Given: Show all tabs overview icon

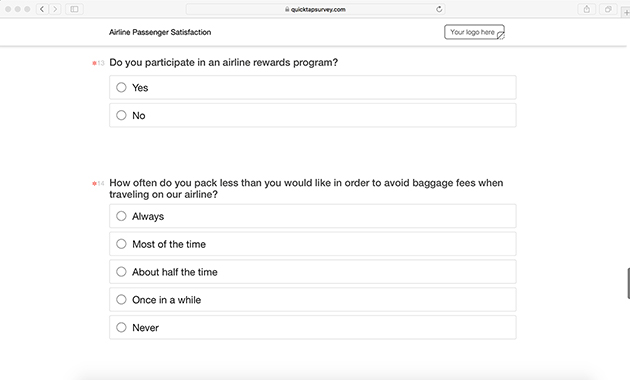Looking at the screenshot, I should 608,9.
